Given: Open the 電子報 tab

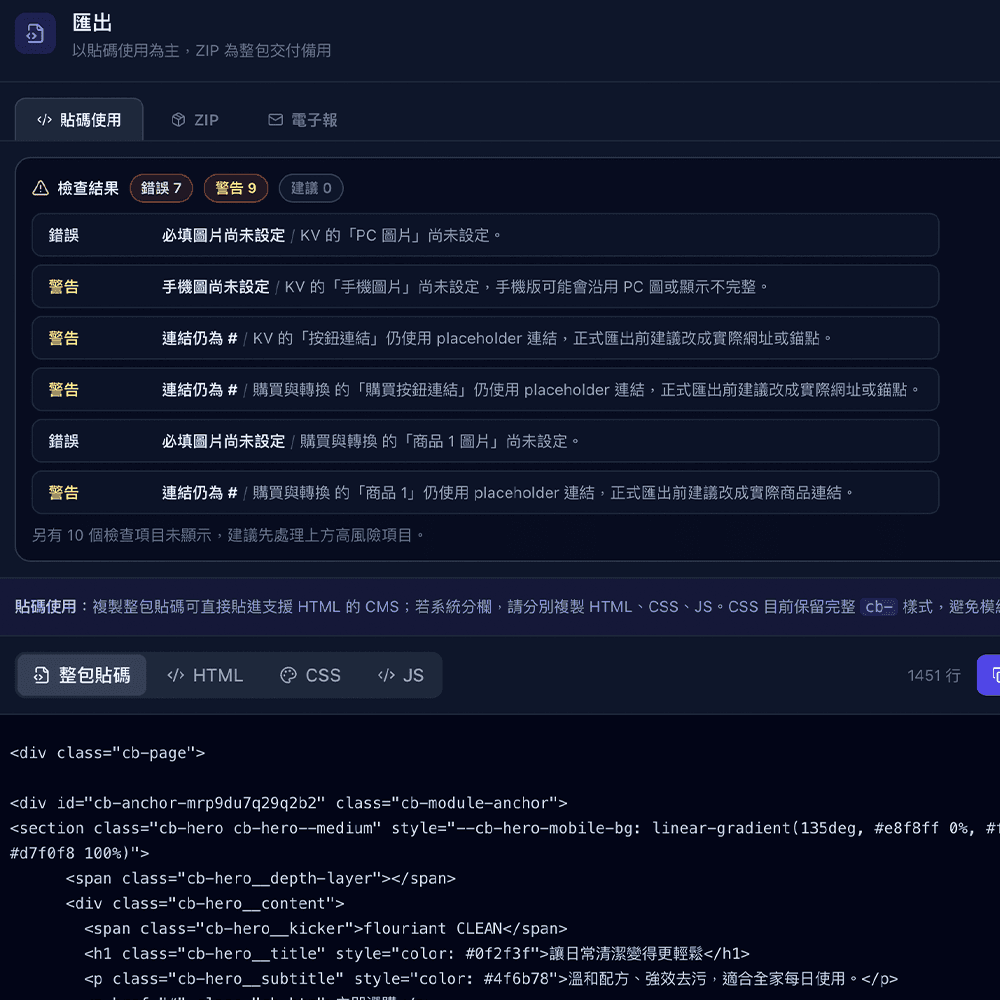Looking at the screenshot, I should [x=302, y=120].
